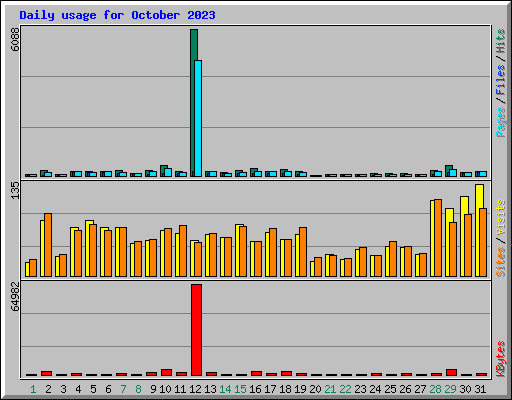Click the tall cyan pages bar on day 12

(198, 118)
